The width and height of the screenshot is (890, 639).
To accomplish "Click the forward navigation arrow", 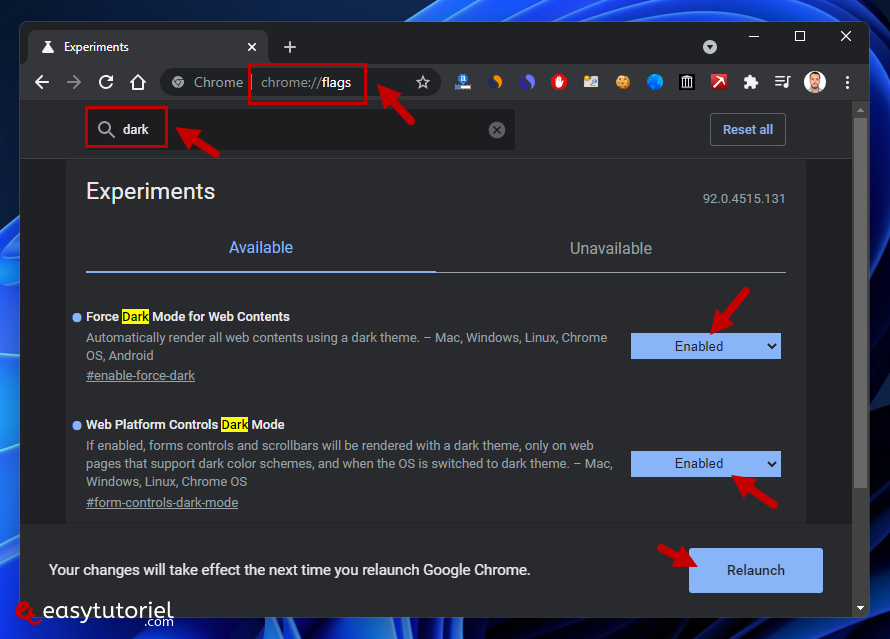I will pyautogui.click(x=74, y=82).
